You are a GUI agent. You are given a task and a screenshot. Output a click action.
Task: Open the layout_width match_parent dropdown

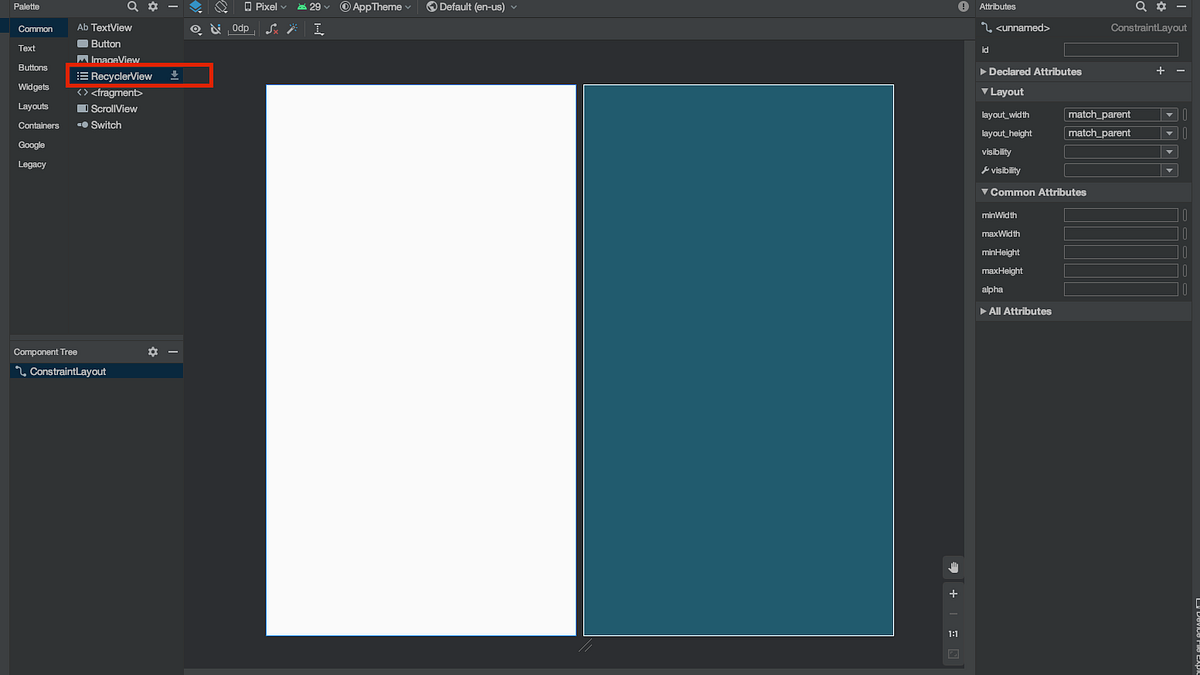coord(1168,114)
